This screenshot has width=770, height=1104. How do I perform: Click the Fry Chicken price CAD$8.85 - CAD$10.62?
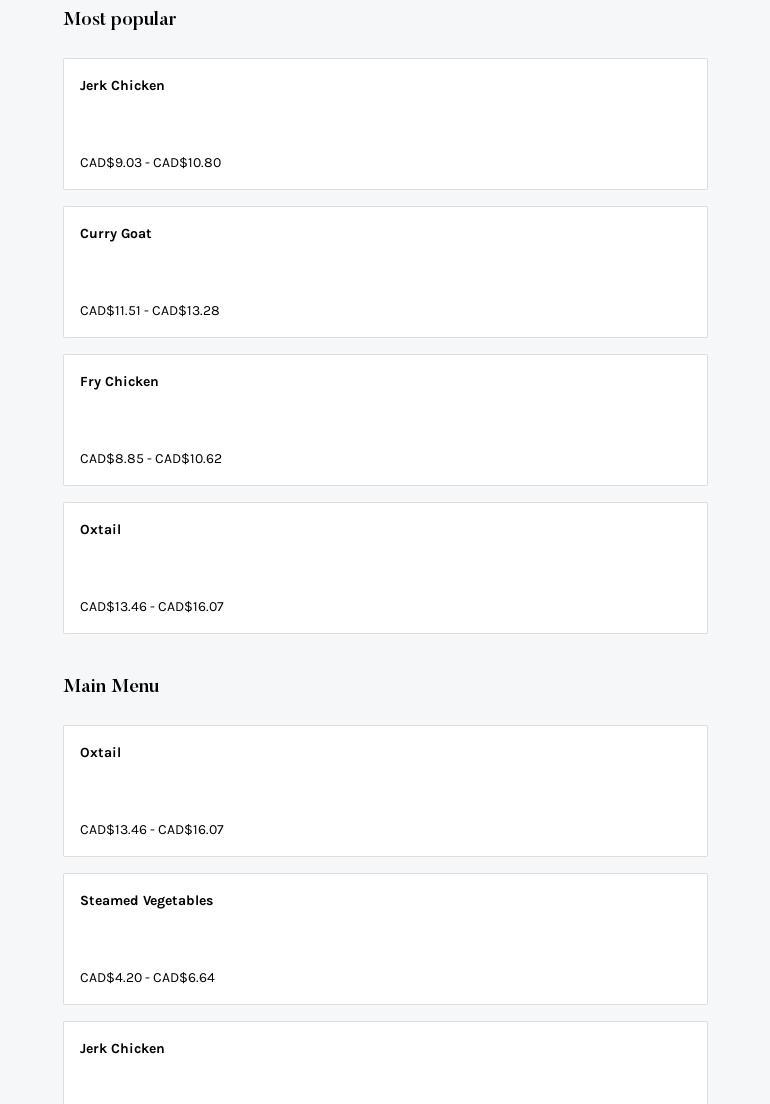click(x=151, y=459)
